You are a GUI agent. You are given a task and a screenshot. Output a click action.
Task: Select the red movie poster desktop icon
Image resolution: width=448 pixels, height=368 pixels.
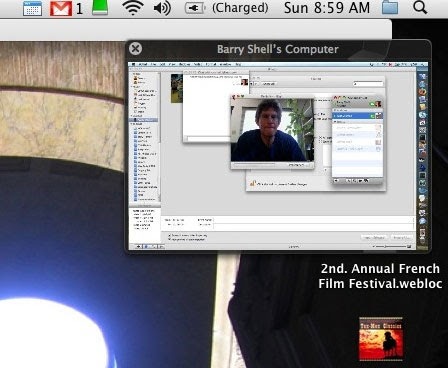(x=381, y=339)
